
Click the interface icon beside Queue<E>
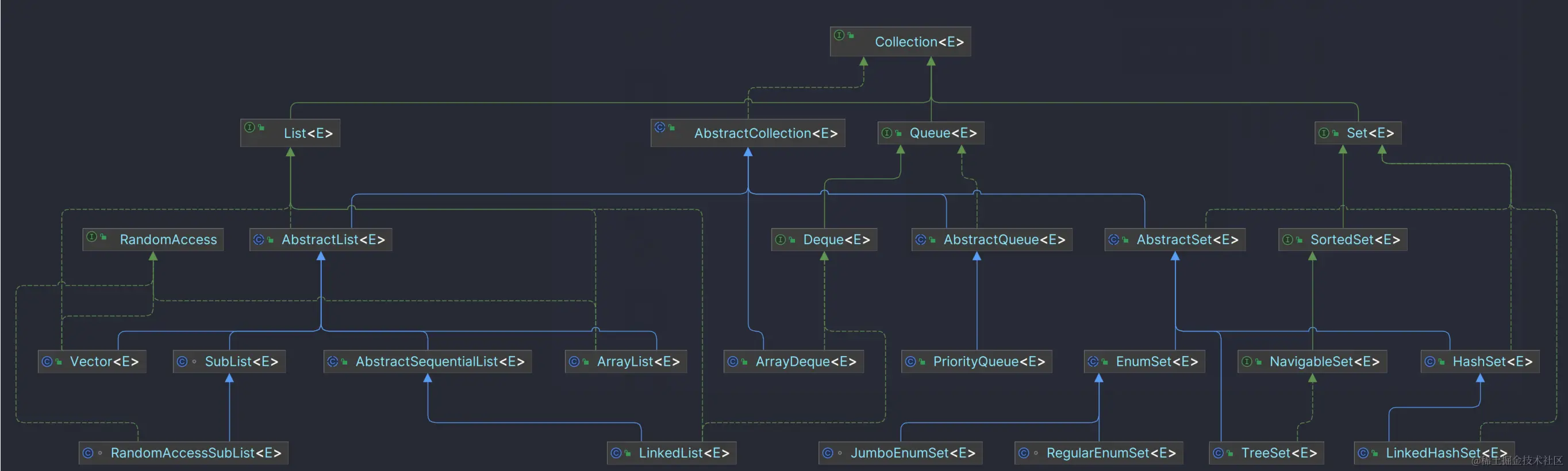(887, 133)
